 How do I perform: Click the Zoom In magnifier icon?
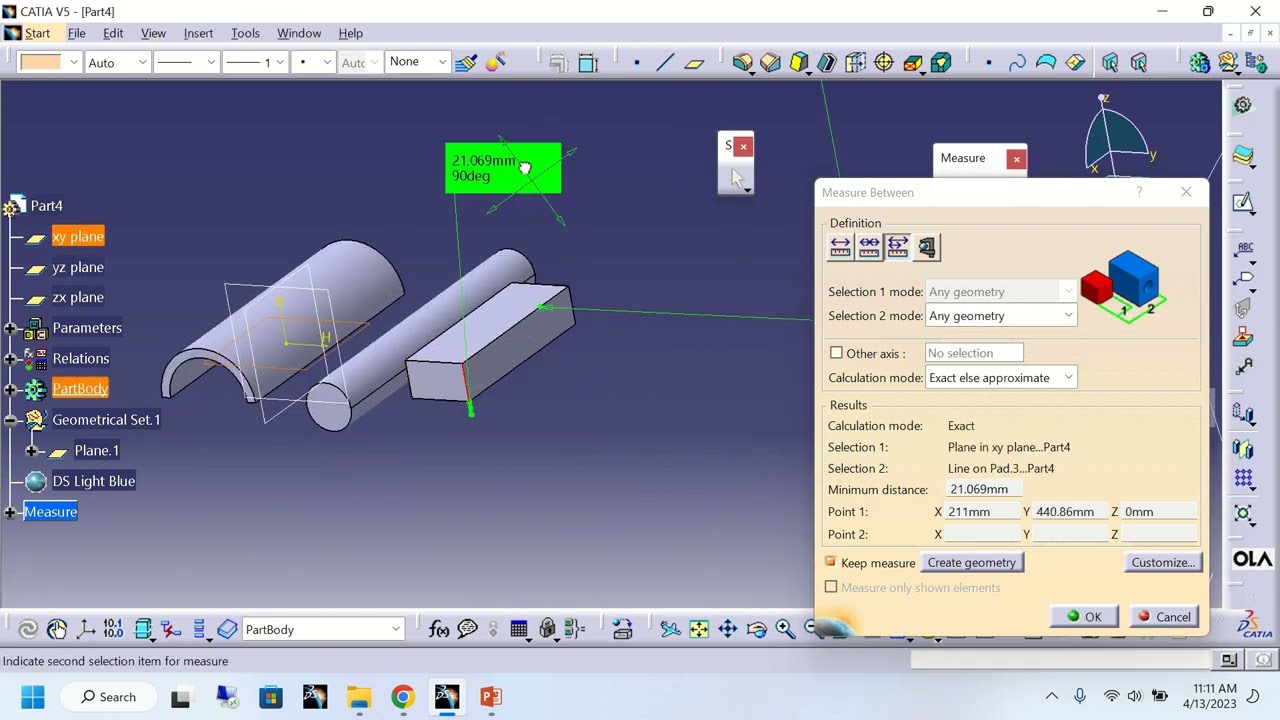click(x=785, y=629)
